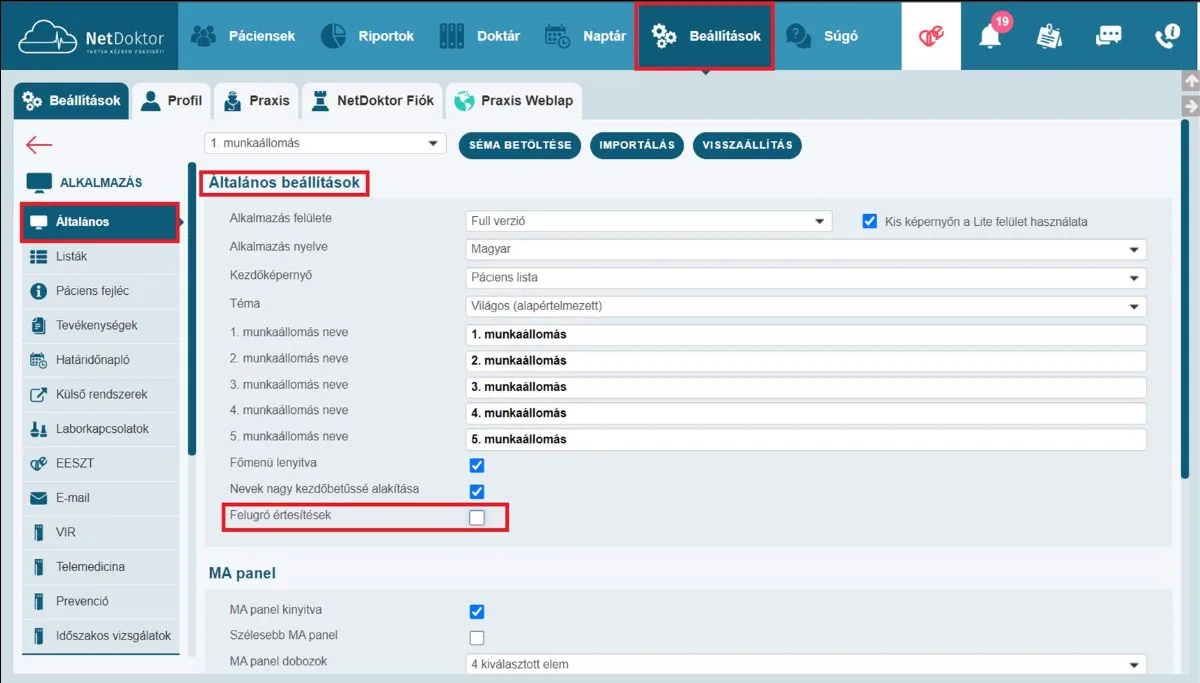Open Kezdőképernyő Páciens lista dropdown
This screenshot has height=683, width=1200.
point(806,278)
